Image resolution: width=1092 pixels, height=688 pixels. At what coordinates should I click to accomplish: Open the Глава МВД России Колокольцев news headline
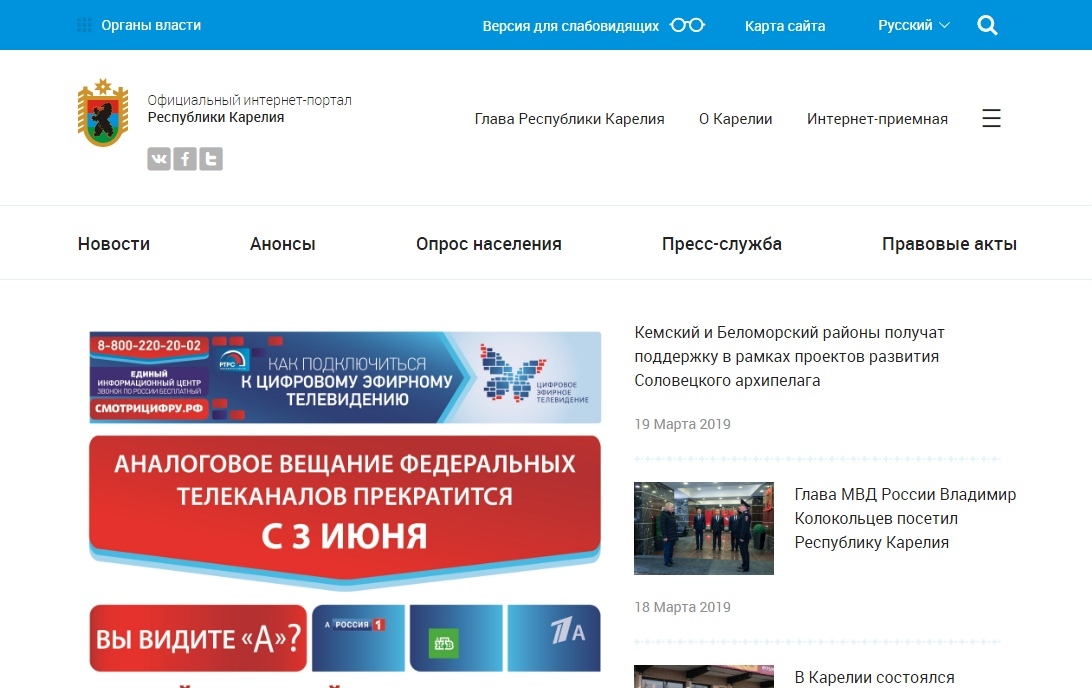905,518
